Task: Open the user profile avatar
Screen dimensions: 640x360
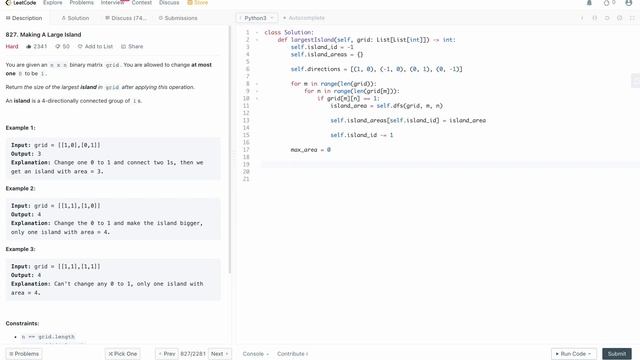Action: click(629, 3)
